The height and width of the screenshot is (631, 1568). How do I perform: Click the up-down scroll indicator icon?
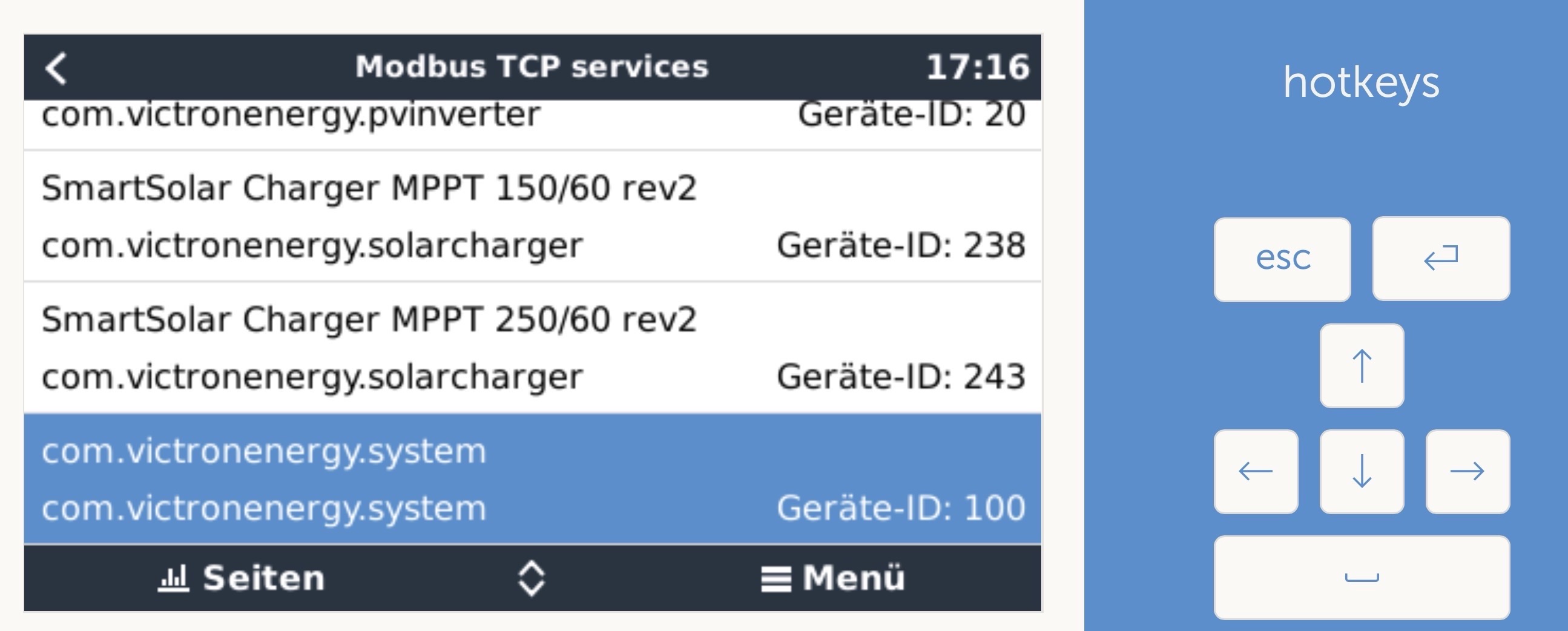pyautogui.click(x=532, y=577)
